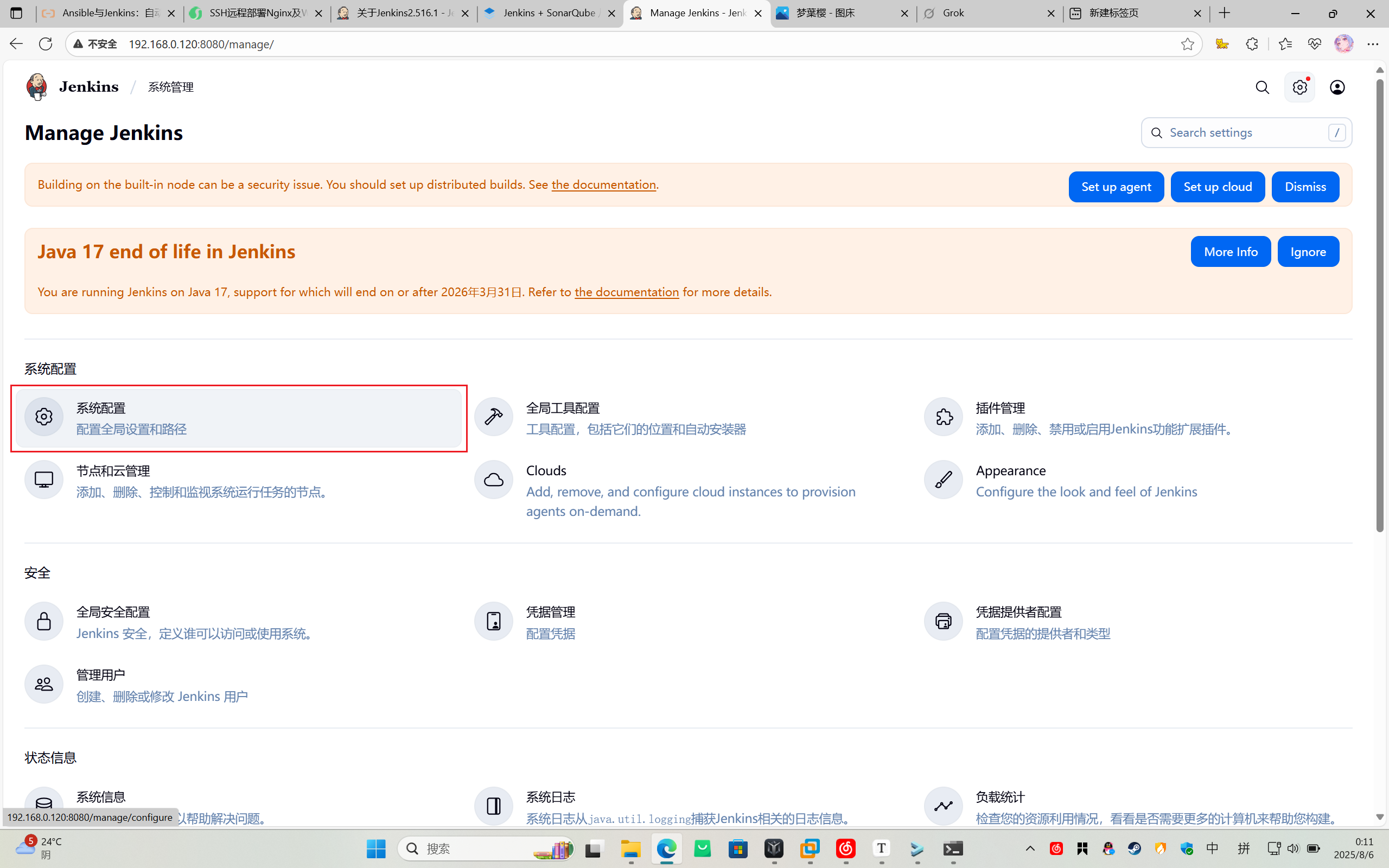Open Clouds cloud icon

(x=494, y=480)
